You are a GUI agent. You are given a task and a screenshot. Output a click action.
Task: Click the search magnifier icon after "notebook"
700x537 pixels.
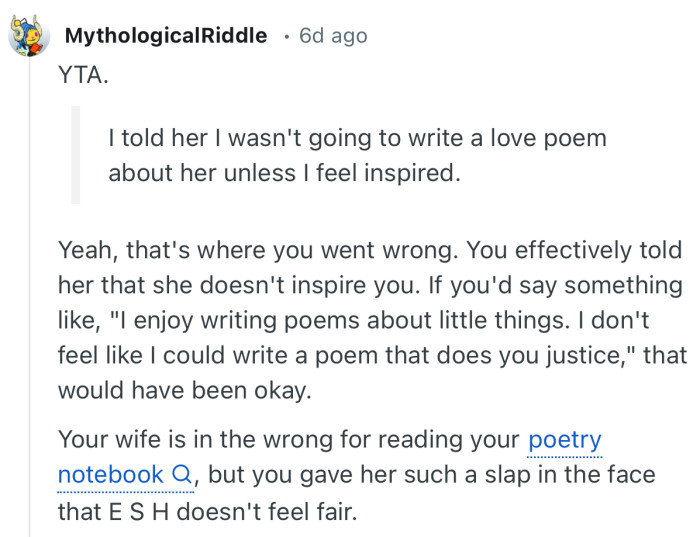click(x=181, y=474)
